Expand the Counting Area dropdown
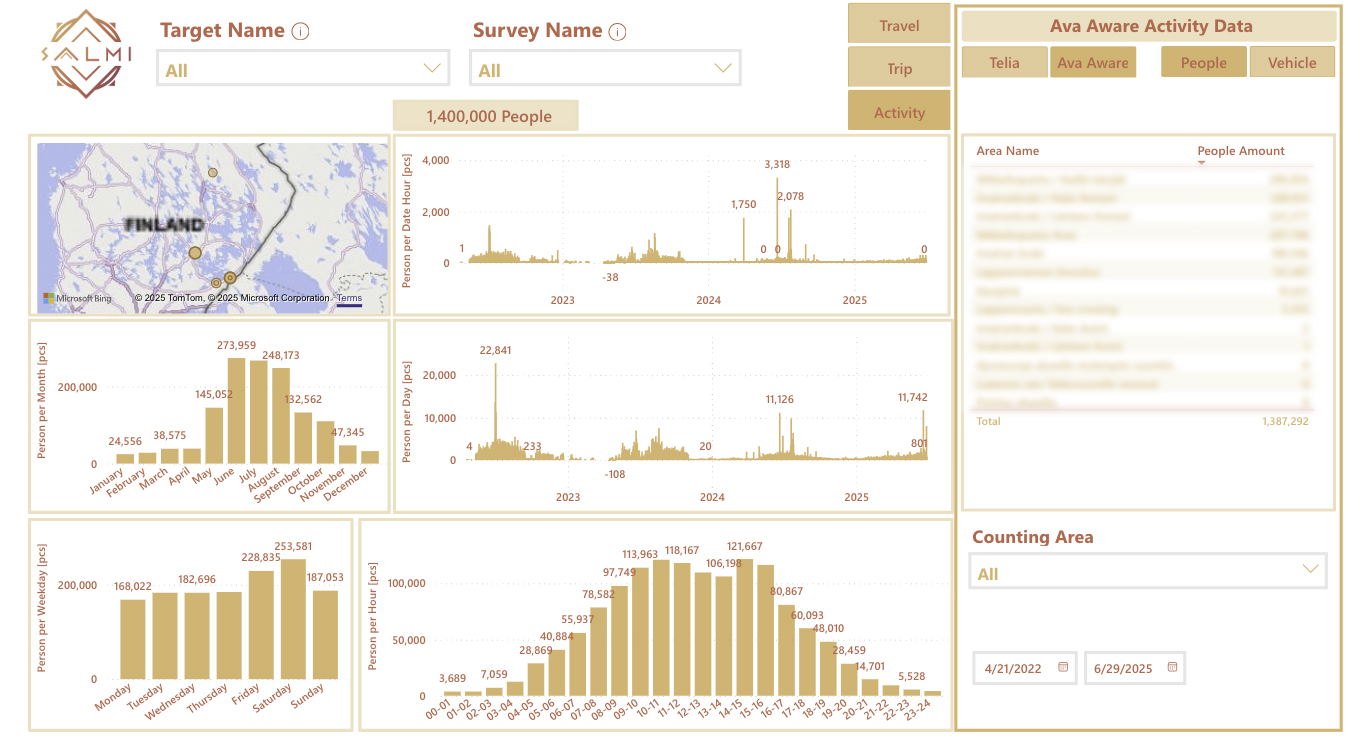The image size is (1371, 739). [x=1310, y=570]
